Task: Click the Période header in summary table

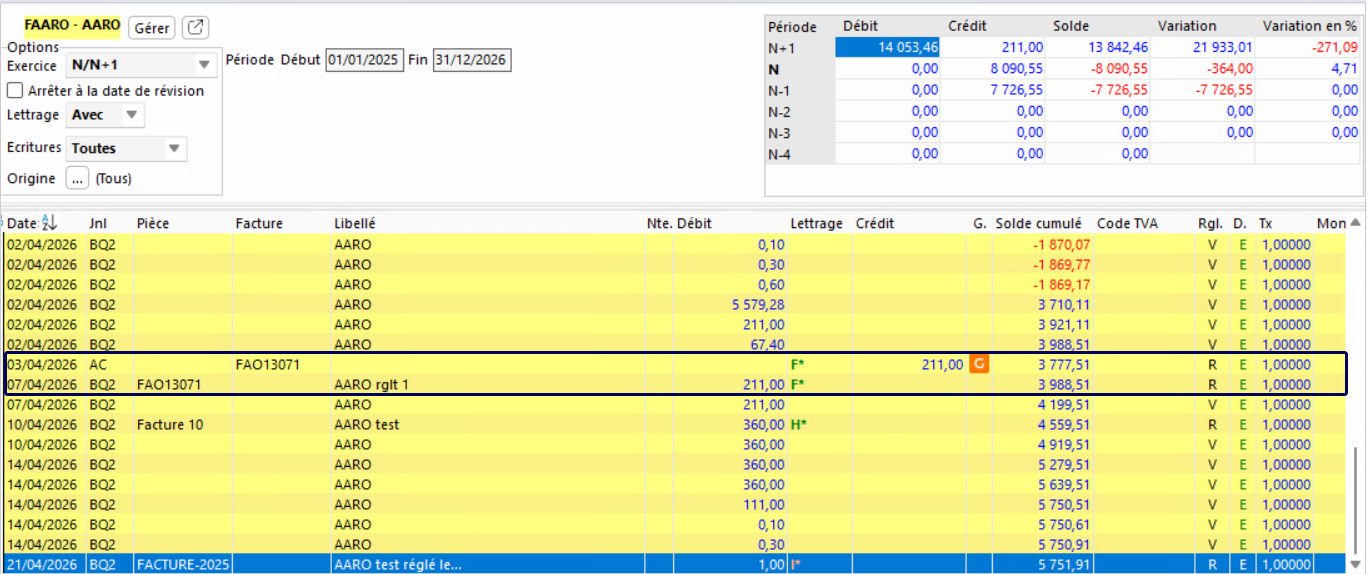Action: click(x=792, y=27)
